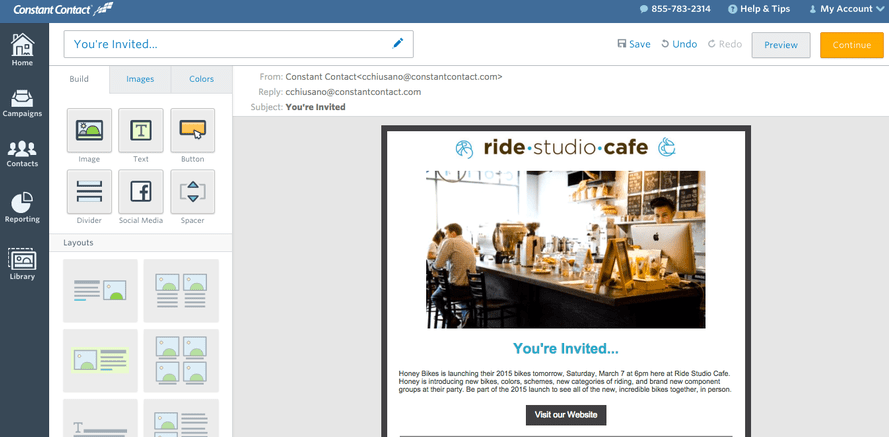
Task: Choose the two-image column layout
Action: (181, 291)
